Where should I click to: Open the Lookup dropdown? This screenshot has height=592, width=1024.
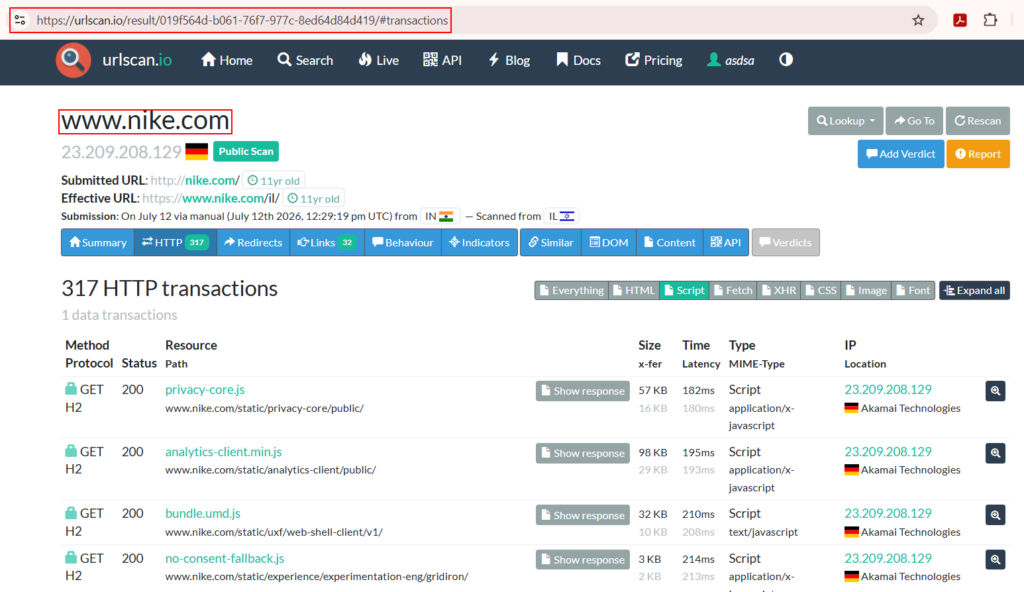pyautogui.click(x=845, y=121)
